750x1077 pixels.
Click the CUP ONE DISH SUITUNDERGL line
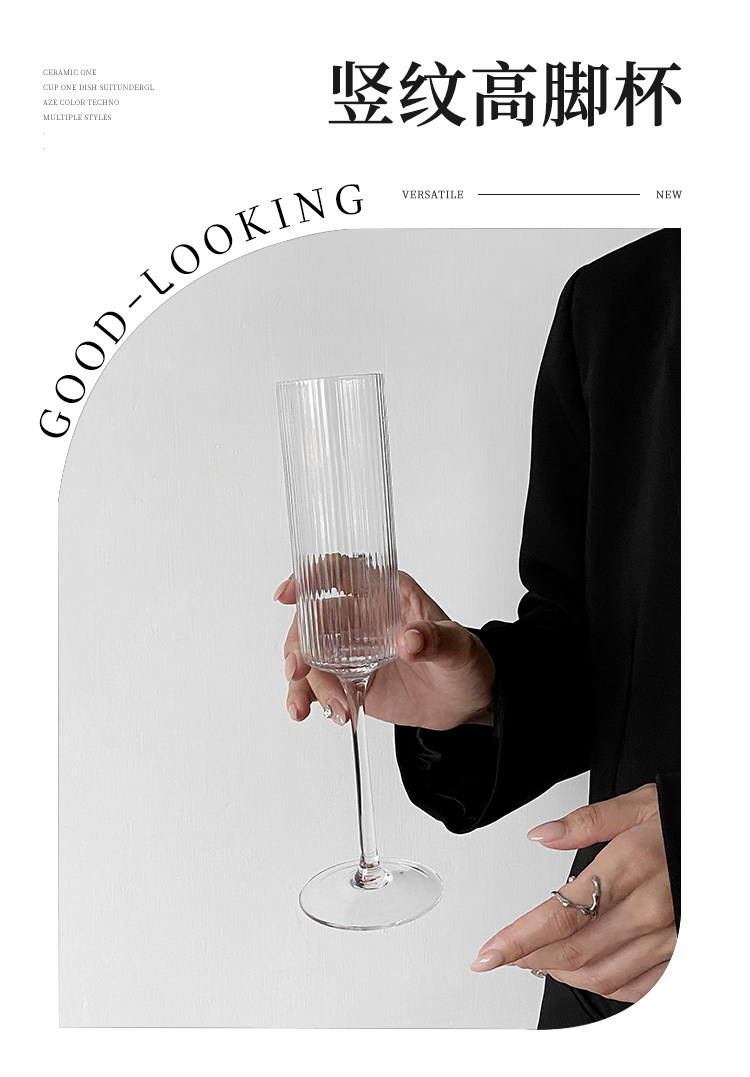[98, 87]
